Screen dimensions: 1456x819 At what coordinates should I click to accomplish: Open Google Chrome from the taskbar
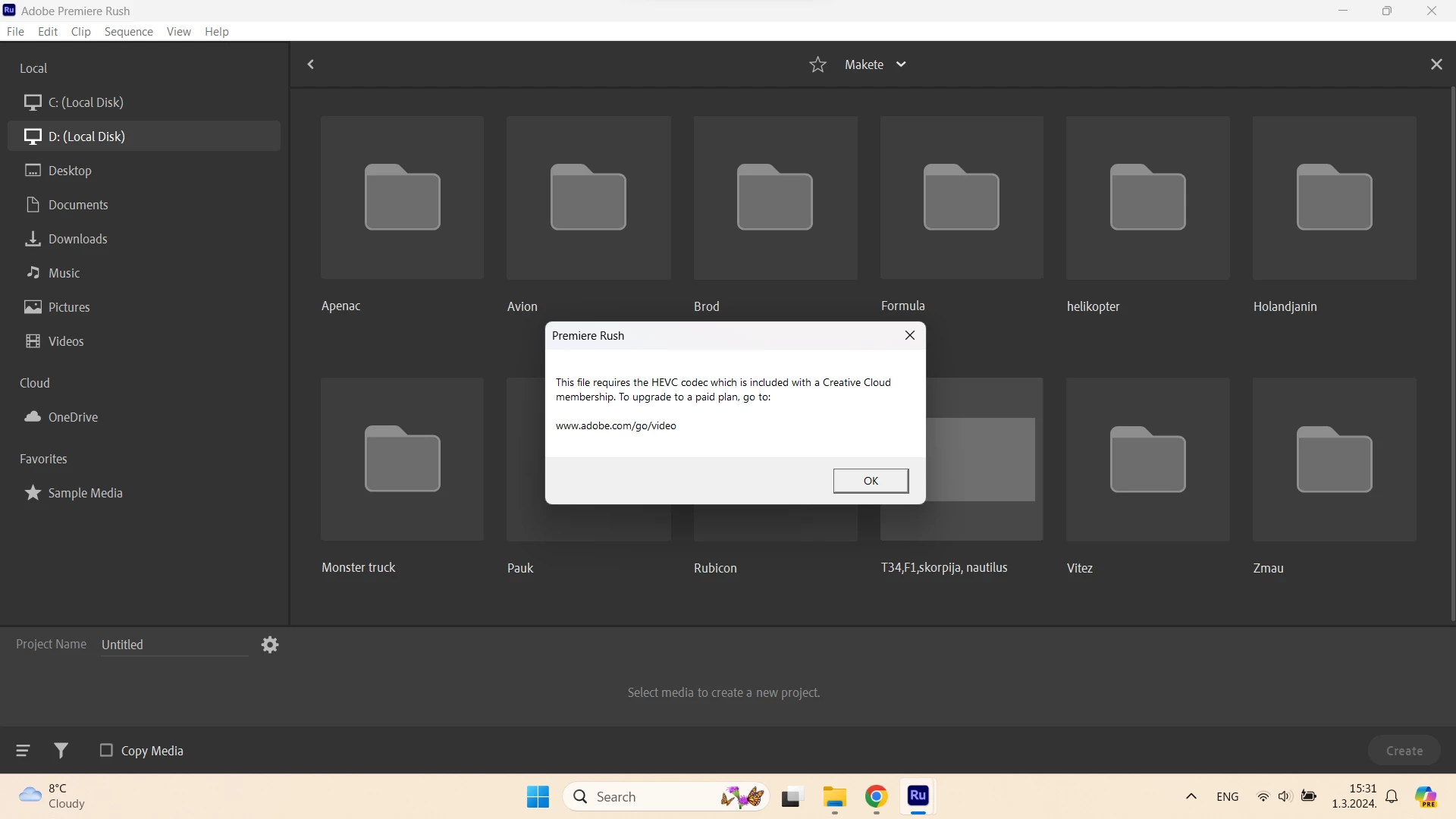tap(876, 797)
